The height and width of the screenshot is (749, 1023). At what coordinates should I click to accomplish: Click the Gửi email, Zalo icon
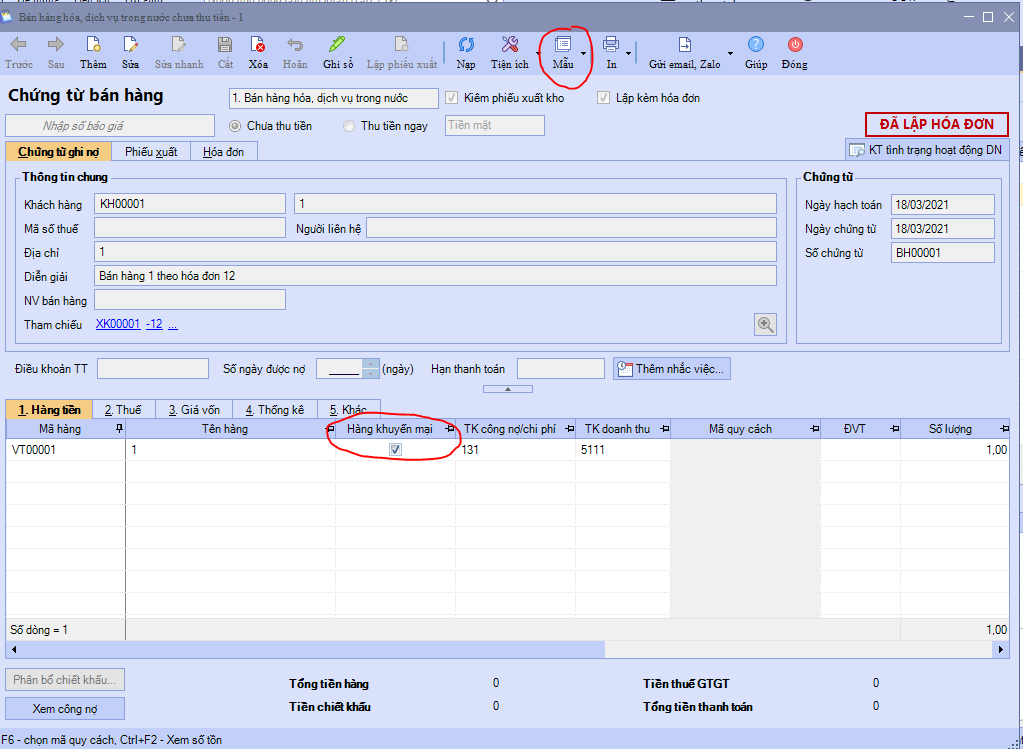pyautogui.click(x=684, y=44)
